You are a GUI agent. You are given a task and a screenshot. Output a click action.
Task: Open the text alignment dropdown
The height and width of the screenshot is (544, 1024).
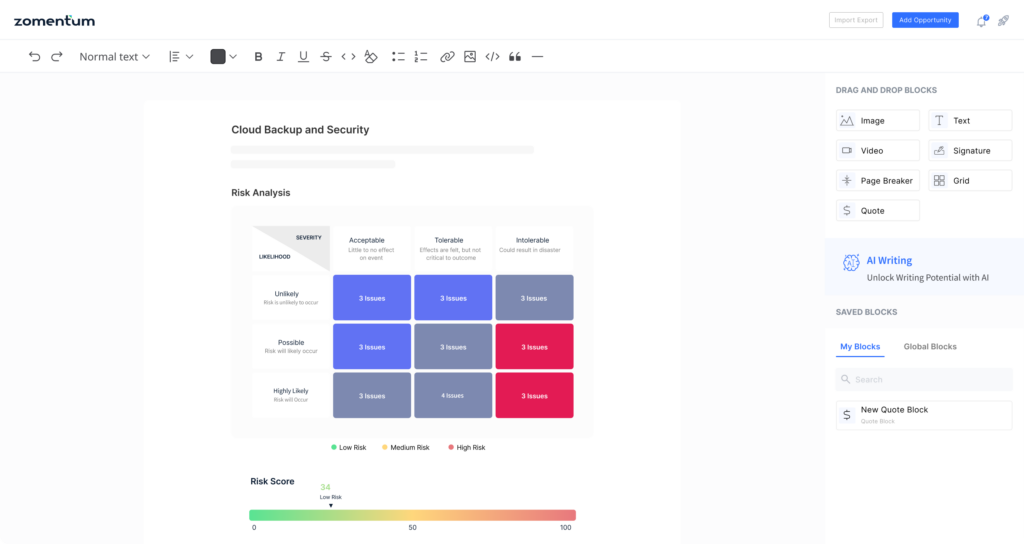[181, 57]
